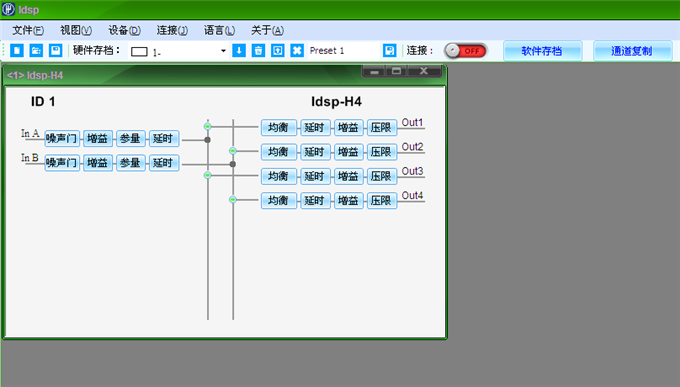The width and height of the screenshot is (680, 387).
Task: Click the trash delete preset icon
Action: (x=258, y=51)
